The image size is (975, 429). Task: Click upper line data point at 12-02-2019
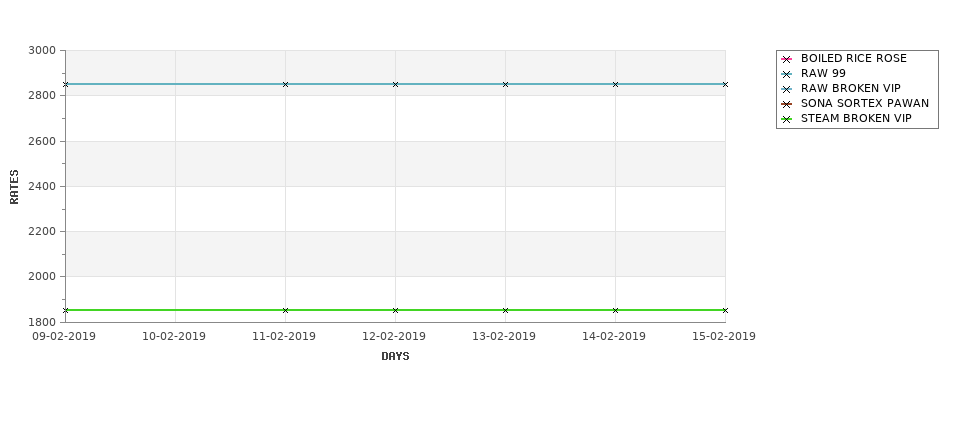point(395,85)
